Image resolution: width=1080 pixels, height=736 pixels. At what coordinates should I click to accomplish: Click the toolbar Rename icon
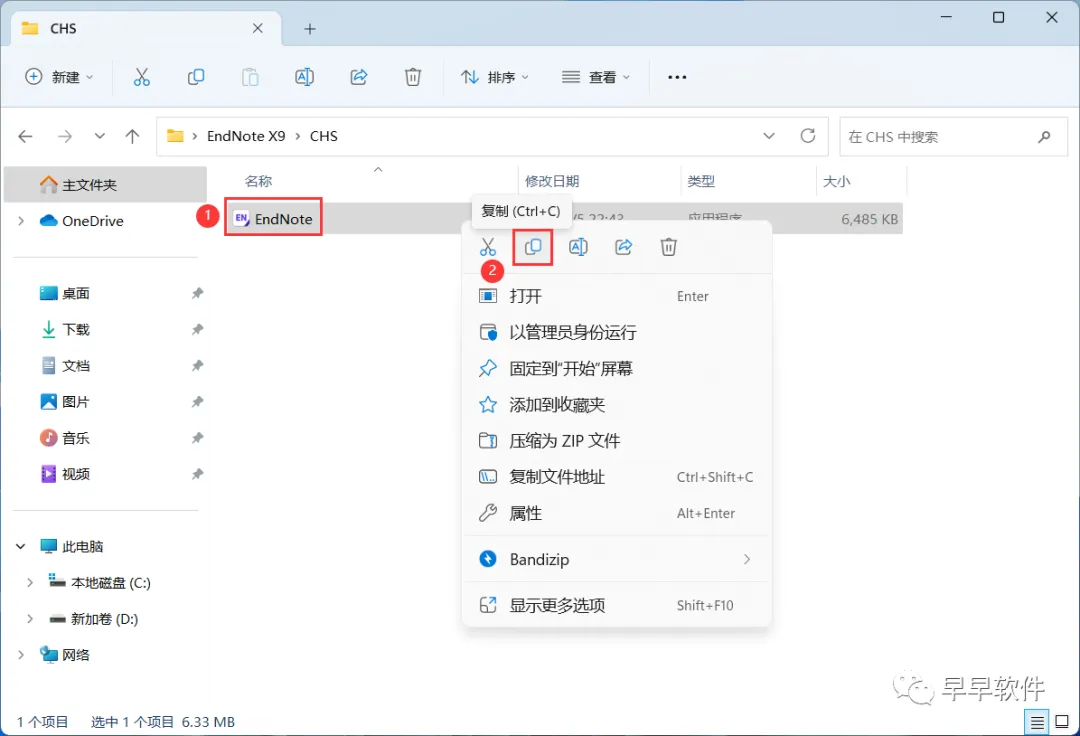tap(304, 77)
